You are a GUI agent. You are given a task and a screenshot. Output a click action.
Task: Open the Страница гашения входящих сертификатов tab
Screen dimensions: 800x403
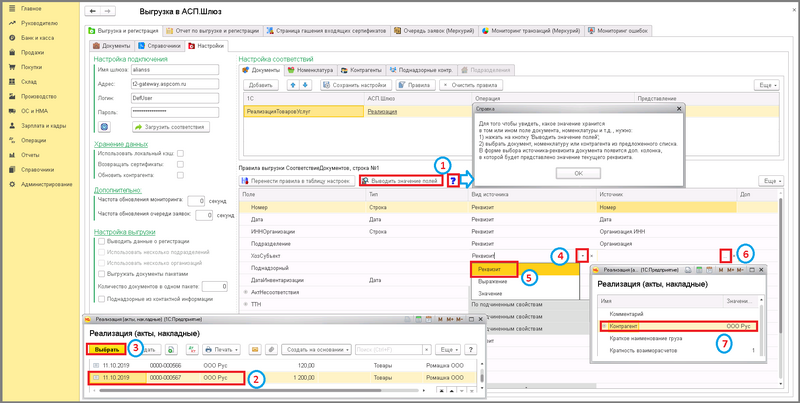tap(327, 31)
